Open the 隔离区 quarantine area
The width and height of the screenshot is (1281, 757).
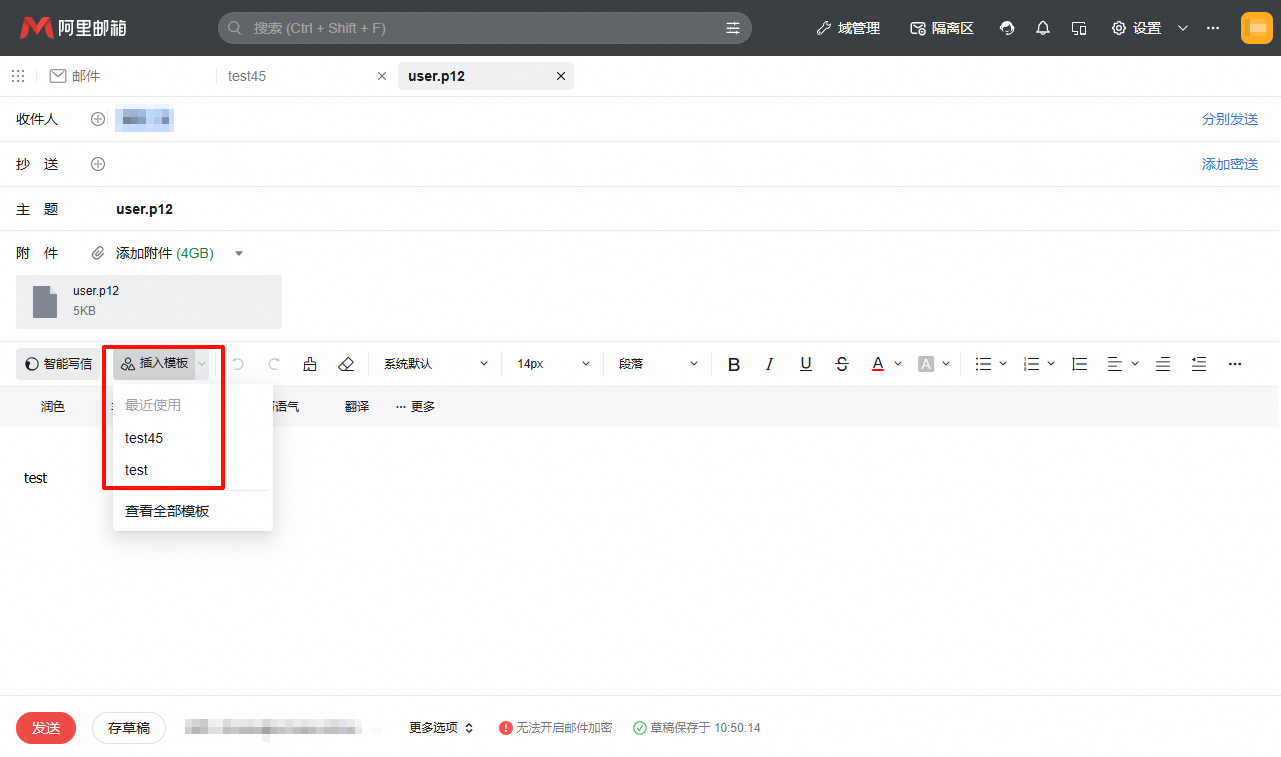(x=942, y=28)
